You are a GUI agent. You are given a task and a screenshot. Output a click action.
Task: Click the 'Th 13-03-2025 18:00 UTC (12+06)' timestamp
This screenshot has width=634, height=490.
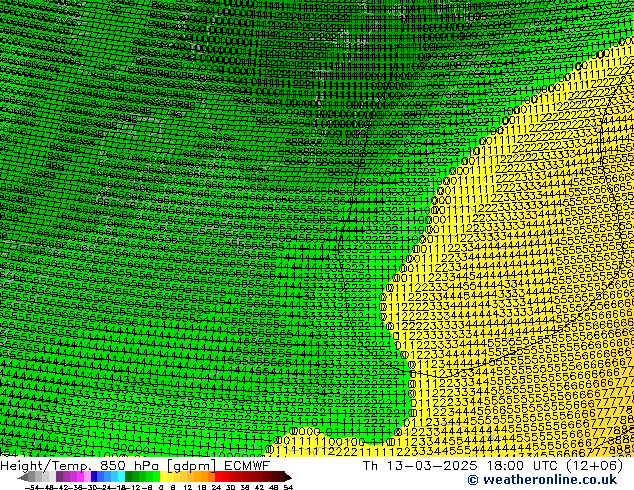(x=493, y=466)
